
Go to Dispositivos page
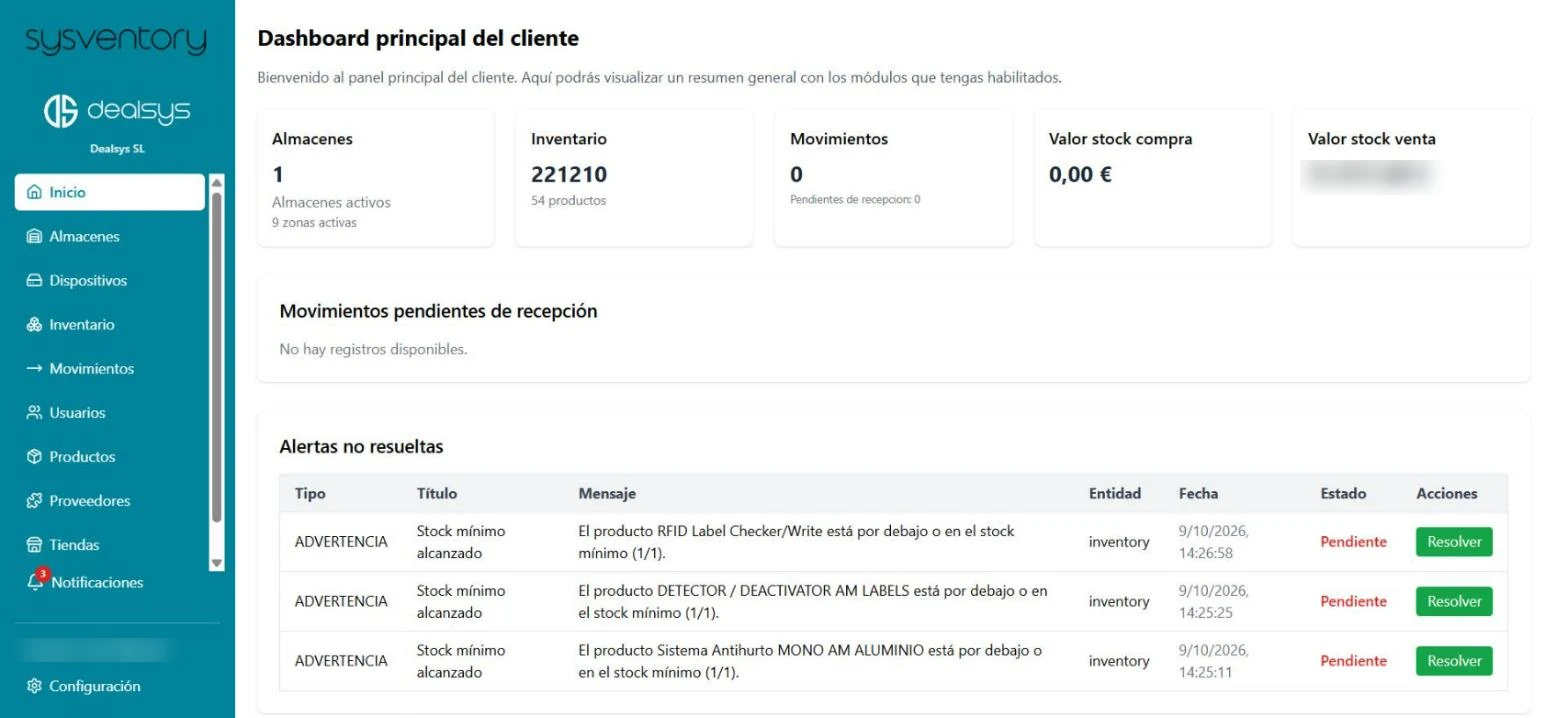pos(109,281)
